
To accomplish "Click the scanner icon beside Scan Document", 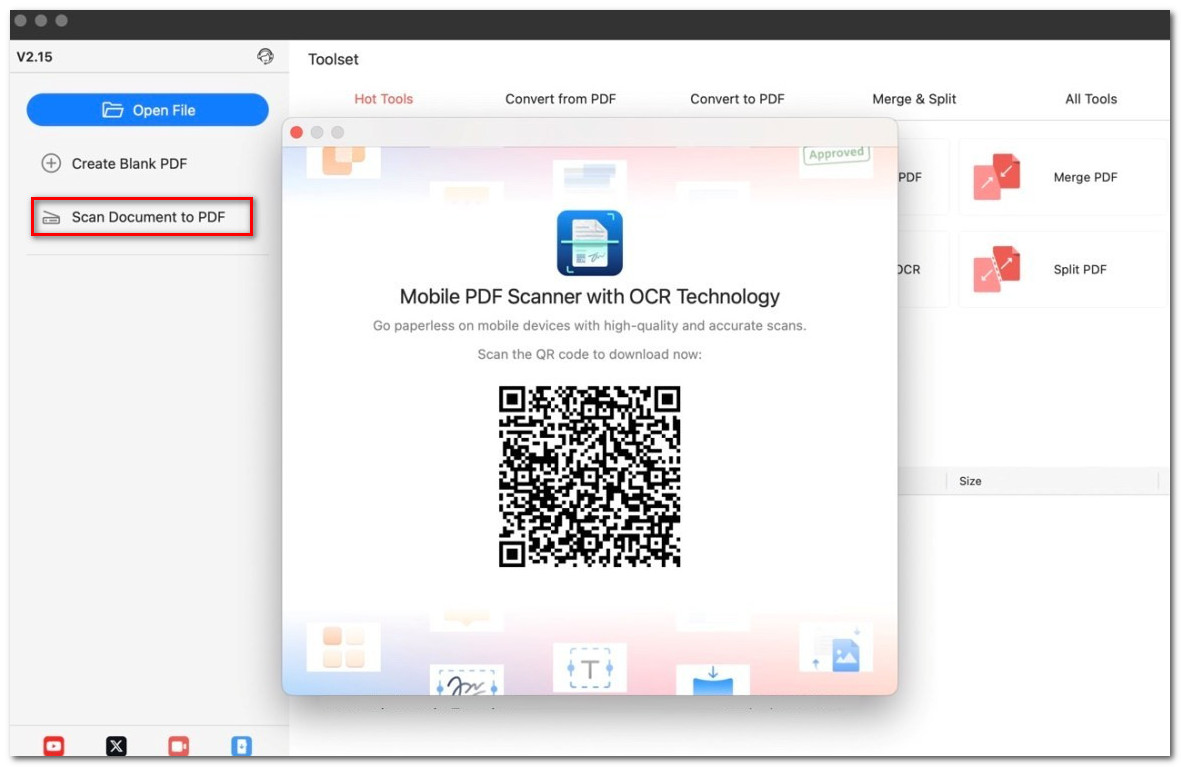I will (x=51, y=218).
